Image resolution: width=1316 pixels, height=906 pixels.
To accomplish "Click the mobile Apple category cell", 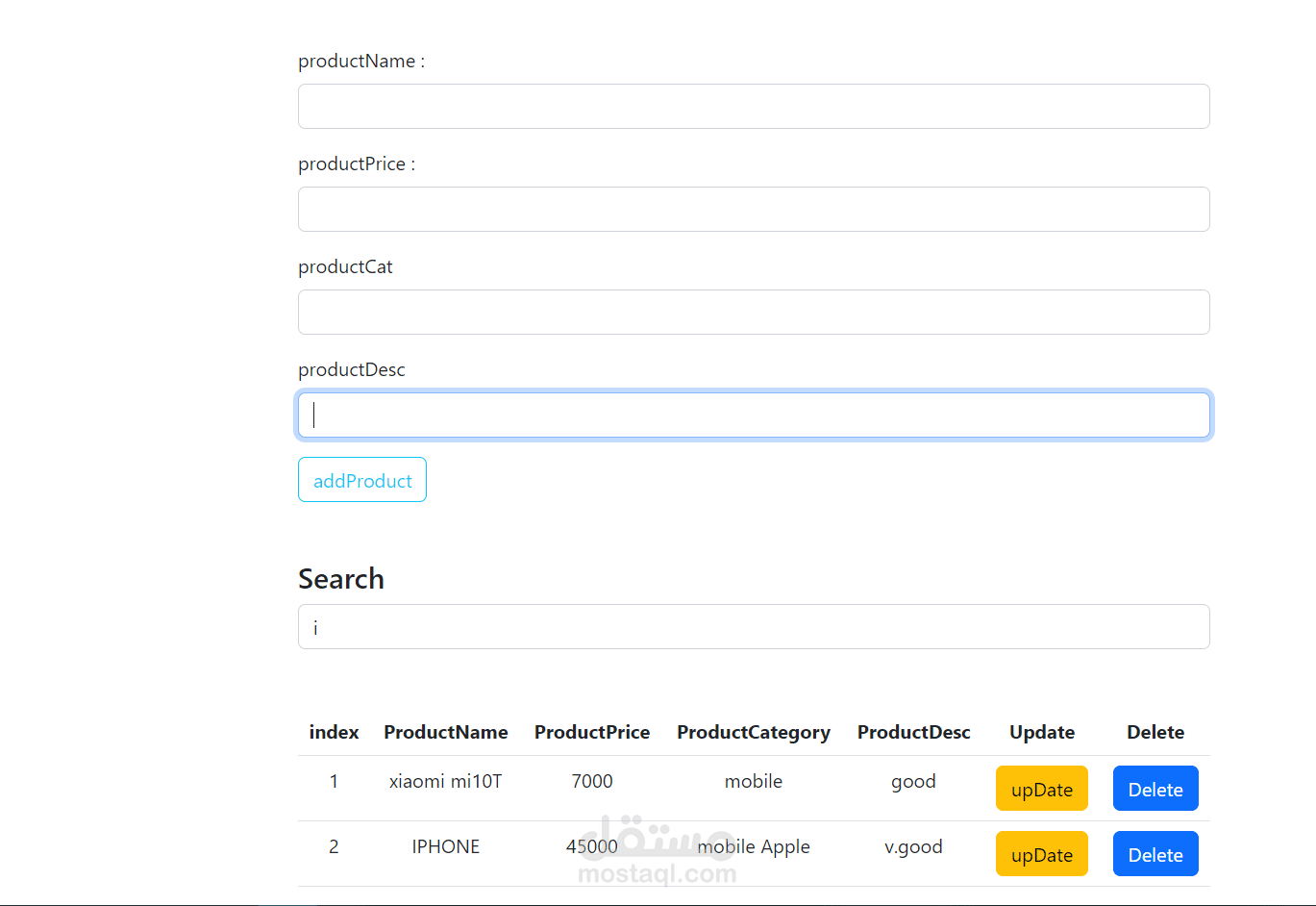I will point(754,847).
